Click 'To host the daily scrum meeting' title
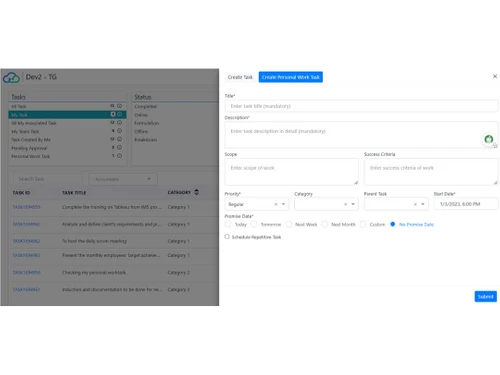Image resolution: width=500 pixels, height=375 pixels. (94, 241)
